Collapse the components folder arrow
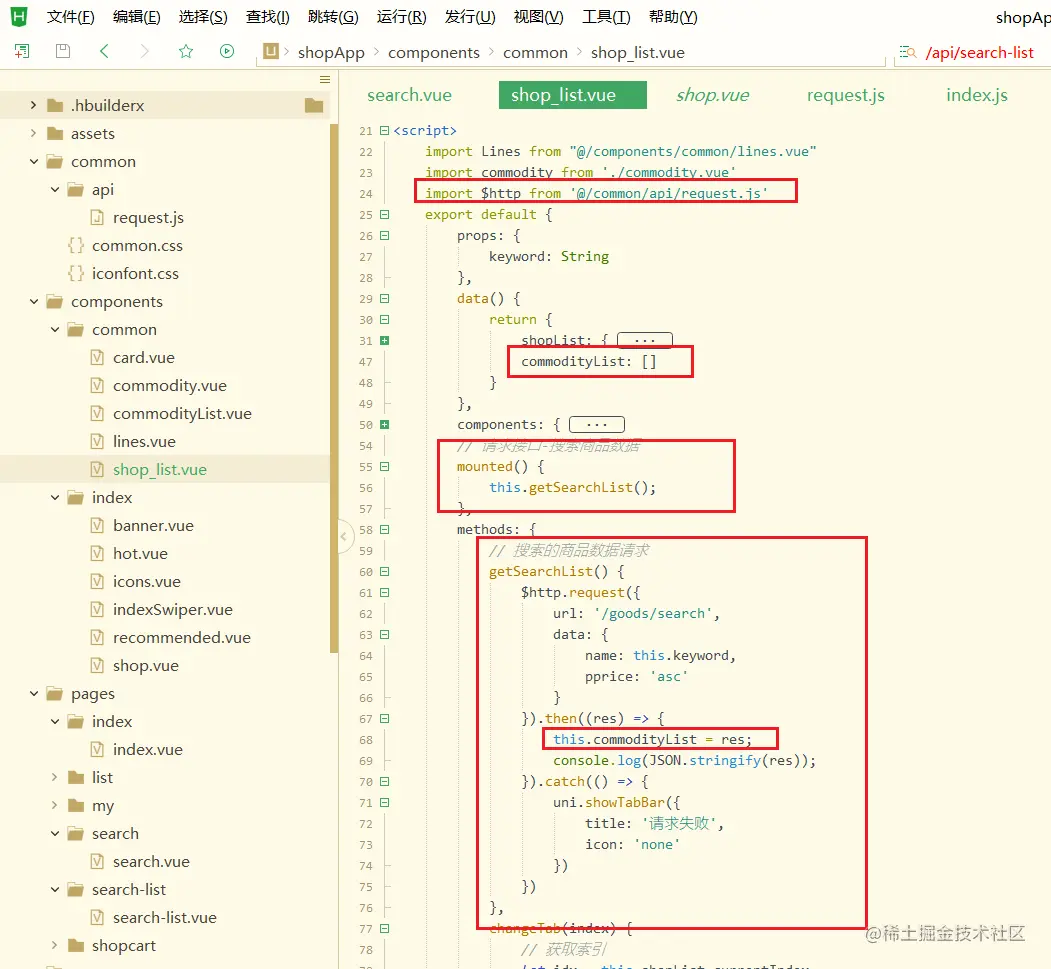 point(34,302)
